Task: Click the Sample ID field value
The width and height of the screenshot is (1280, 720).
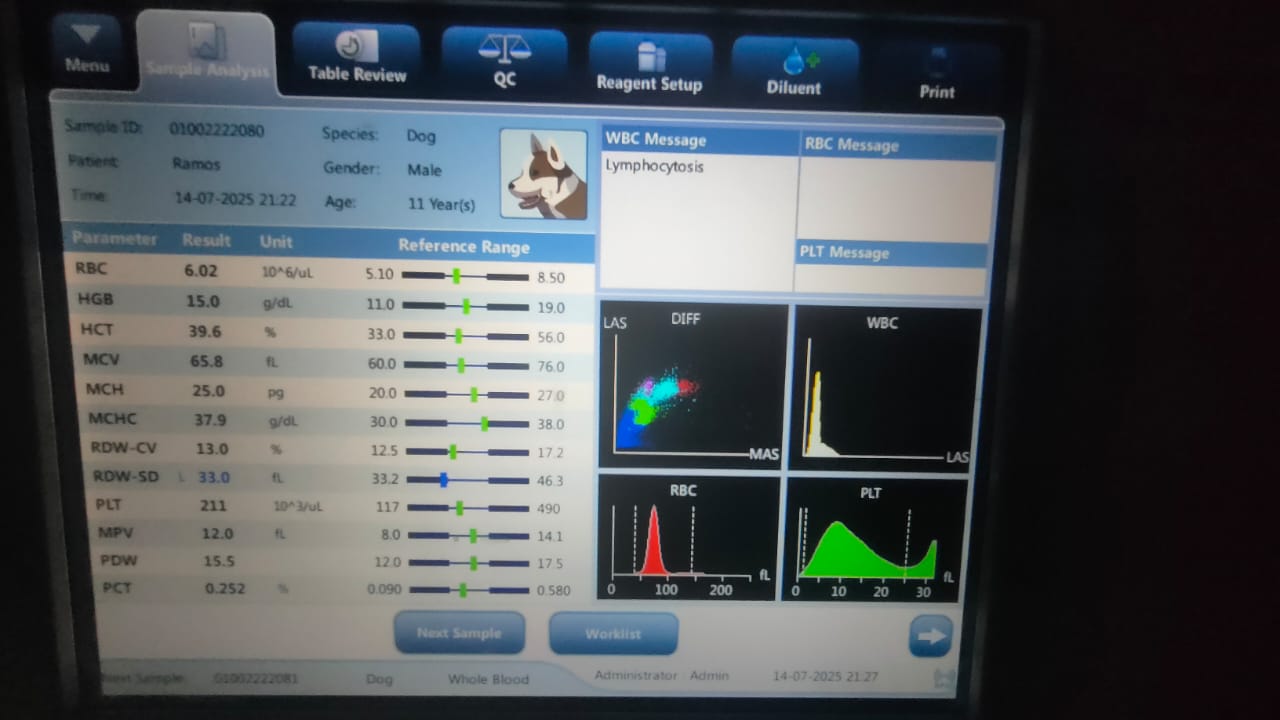Action: 217,129
